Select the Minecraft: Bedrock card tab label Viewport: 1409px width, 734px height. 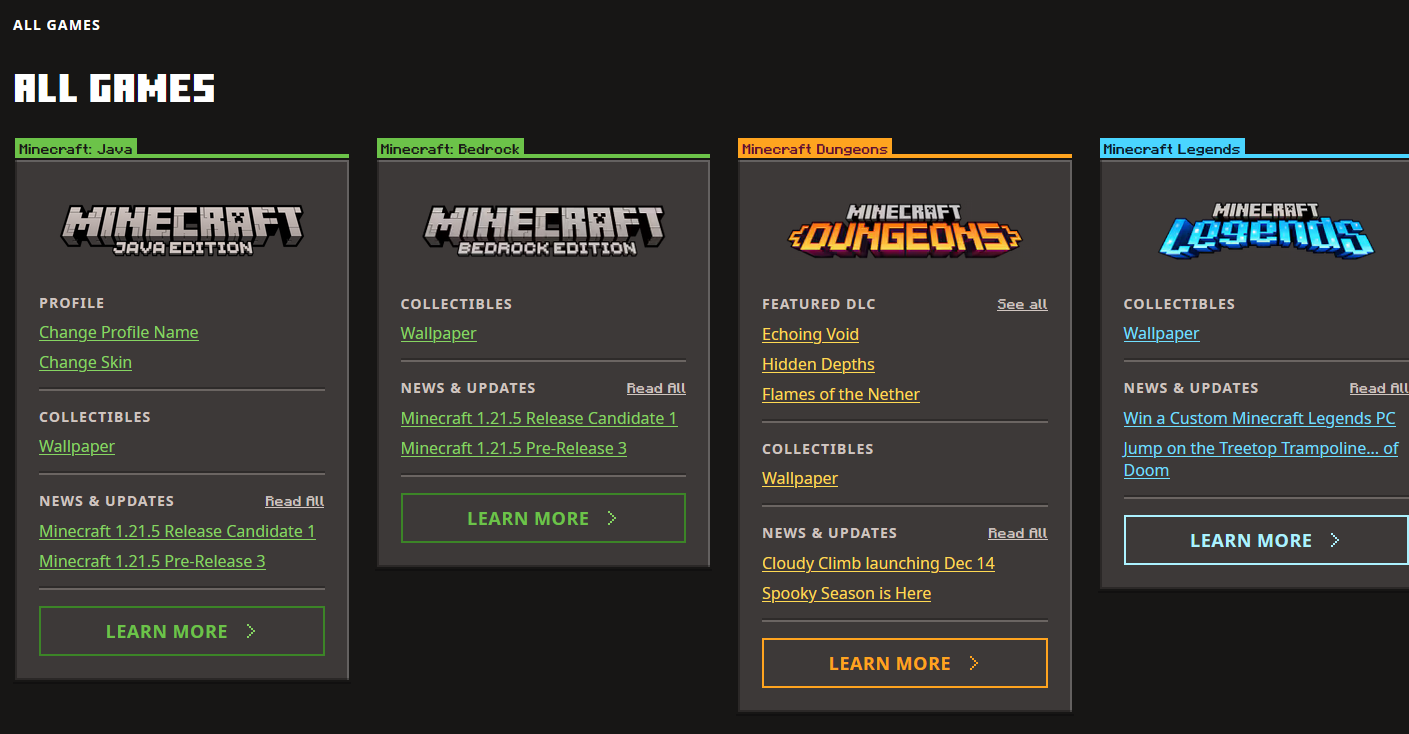coord(450,149)
